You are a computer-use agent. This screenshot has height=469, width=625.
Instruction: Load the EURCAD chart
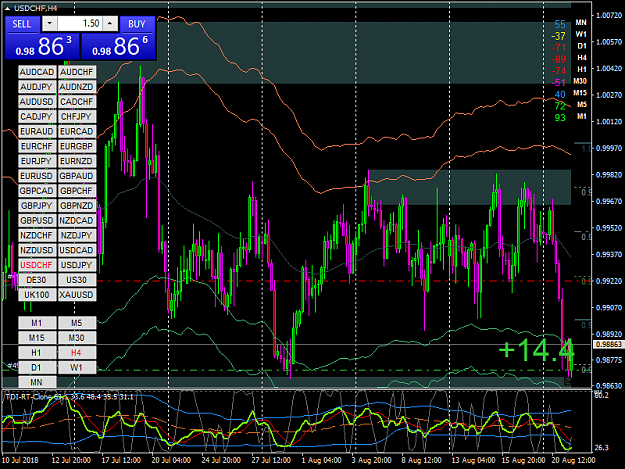(77, 131)
